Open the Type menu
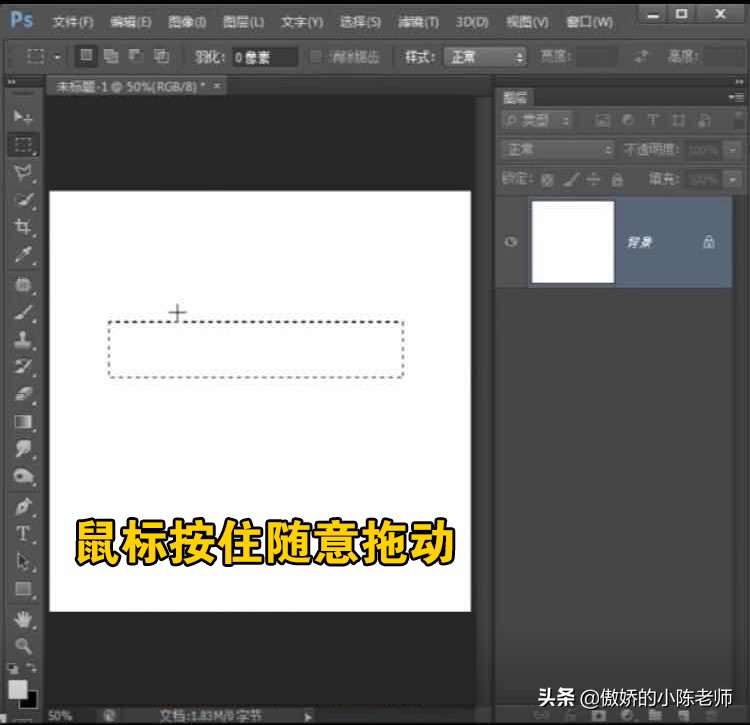This screenshot has height=725, width=750. point(302,22)
